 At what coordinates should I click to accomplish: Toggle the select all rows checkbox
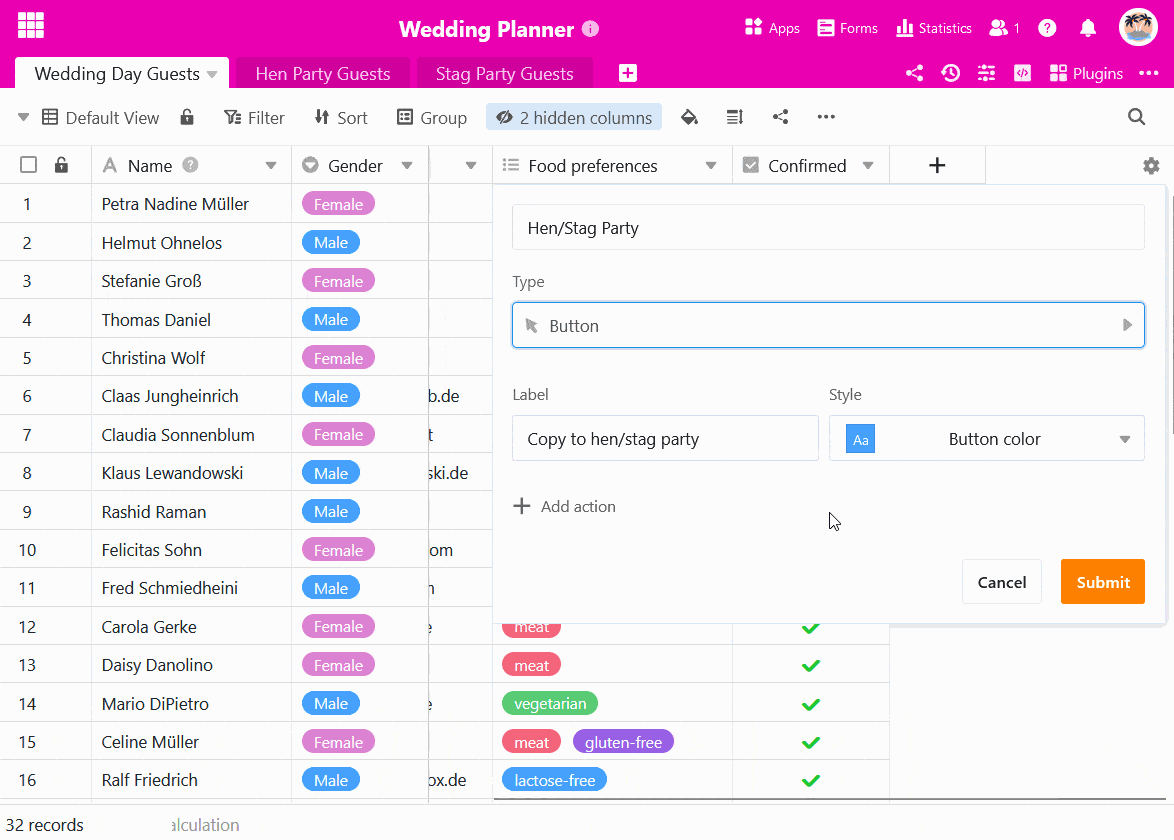(29, 165)
